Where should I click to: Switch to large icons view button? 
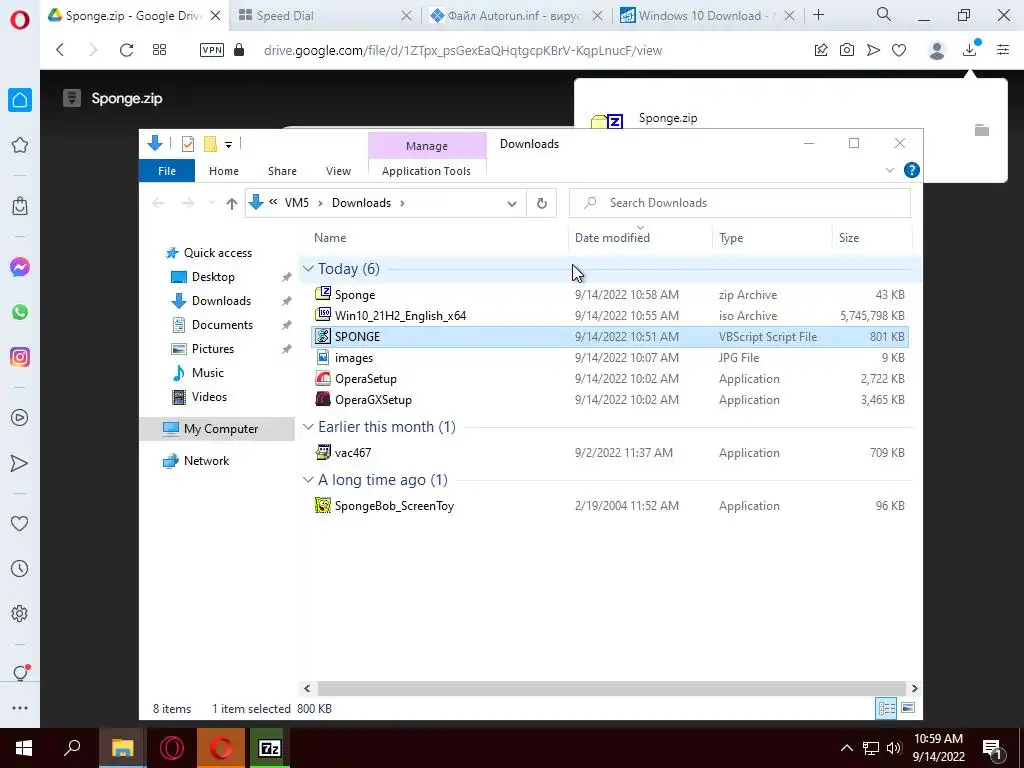(908, 708)
